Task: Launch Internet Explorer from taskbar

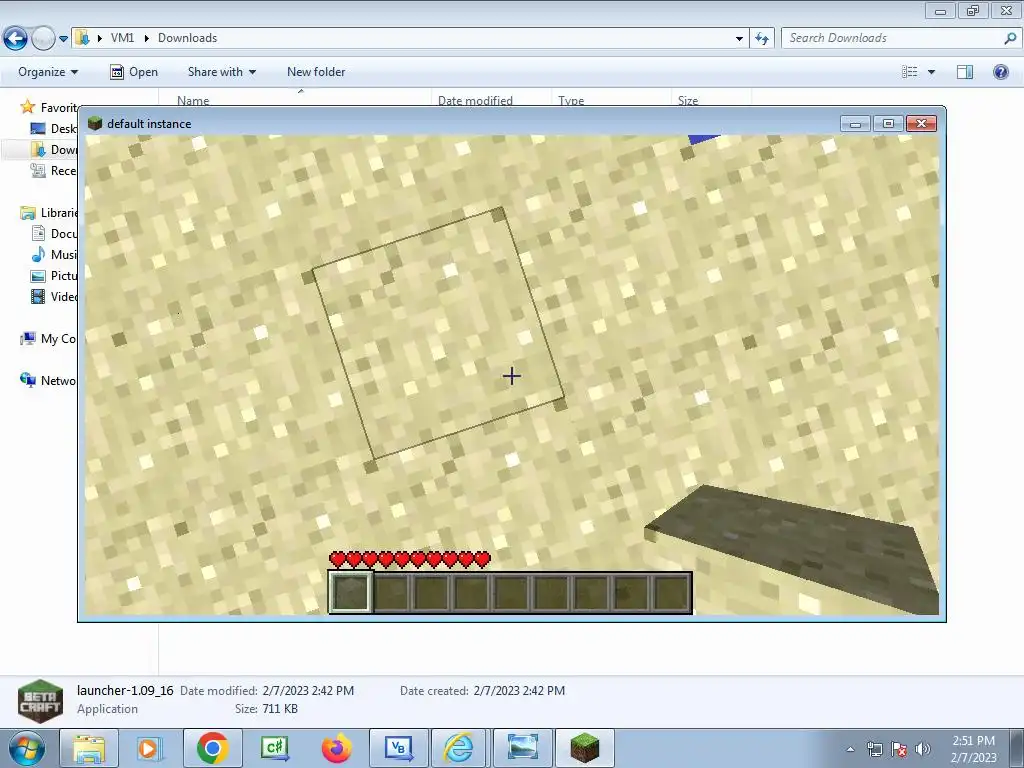Action: point(460,748)
